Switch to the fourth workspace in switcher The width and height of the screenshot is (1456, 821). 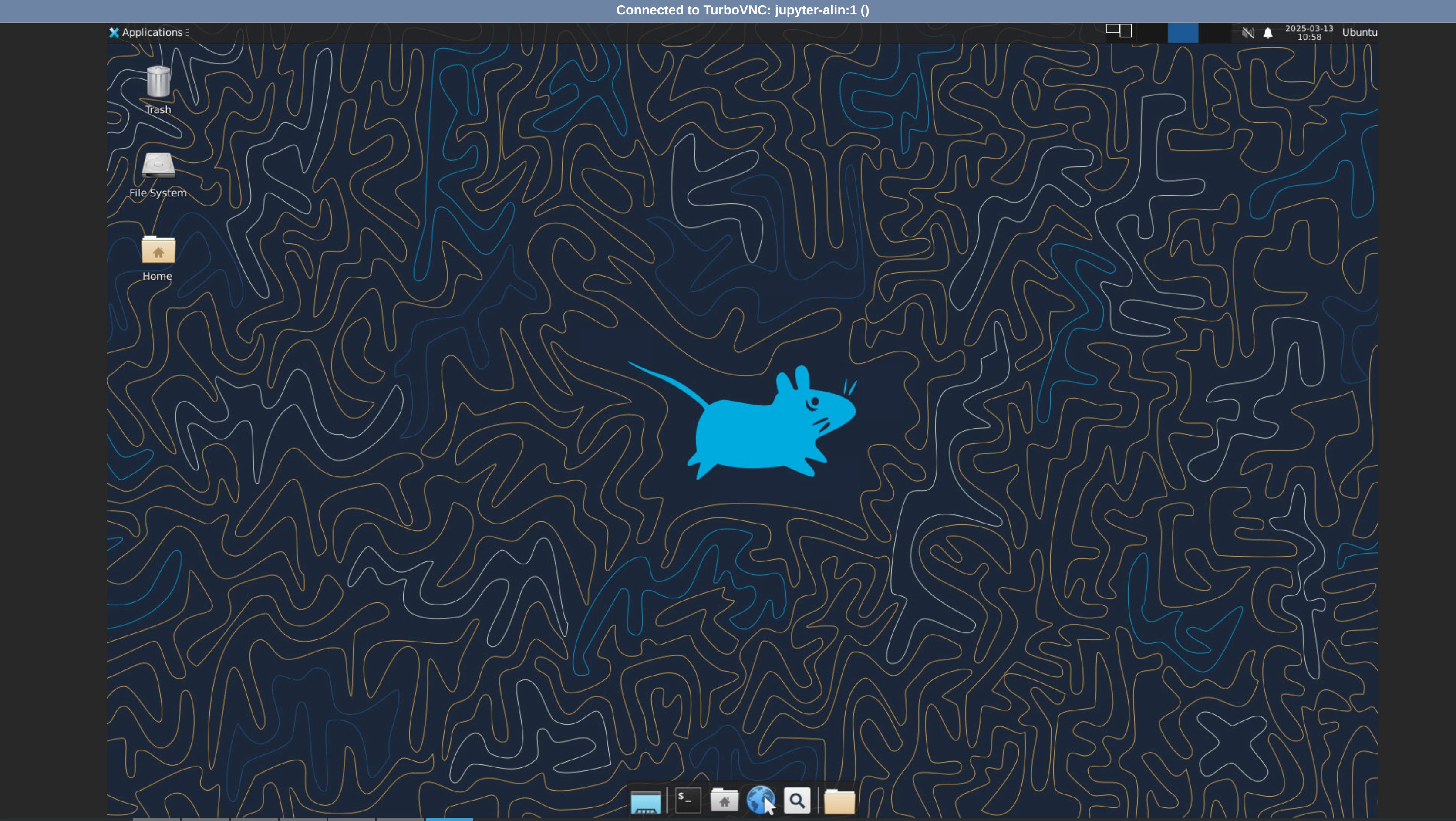tap(1214, 32)
